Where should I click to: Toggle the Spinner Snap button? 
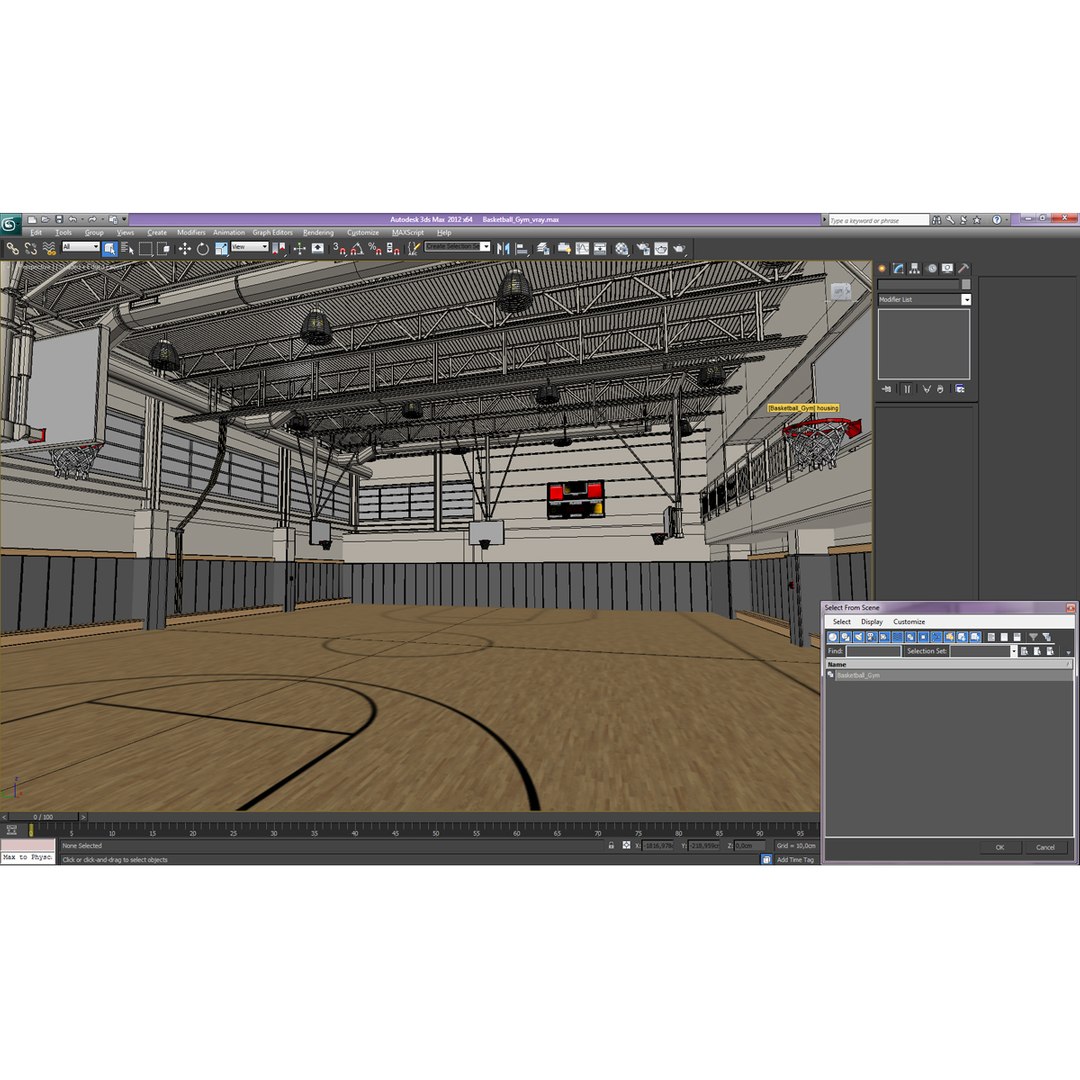(393, 249)
